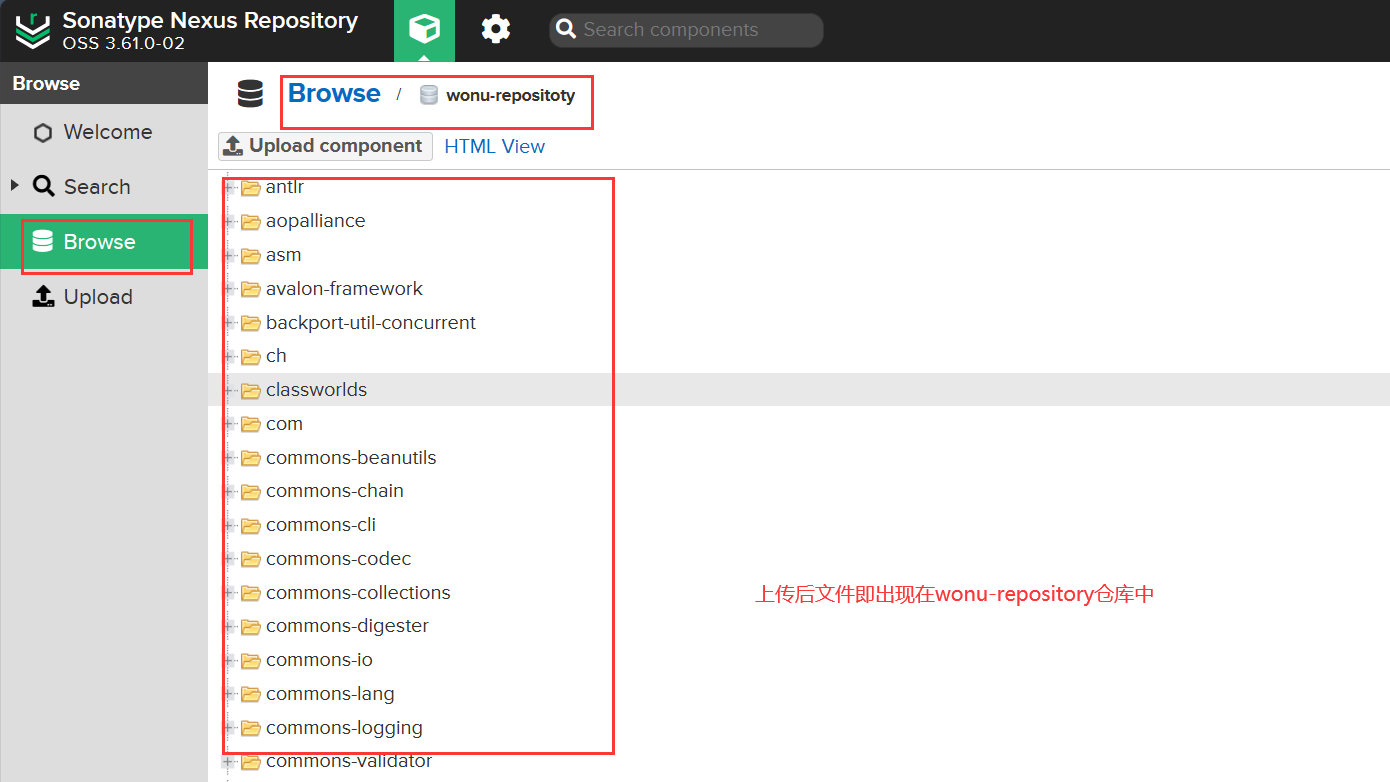Select the commons-validator folder label

coord(349,762)
